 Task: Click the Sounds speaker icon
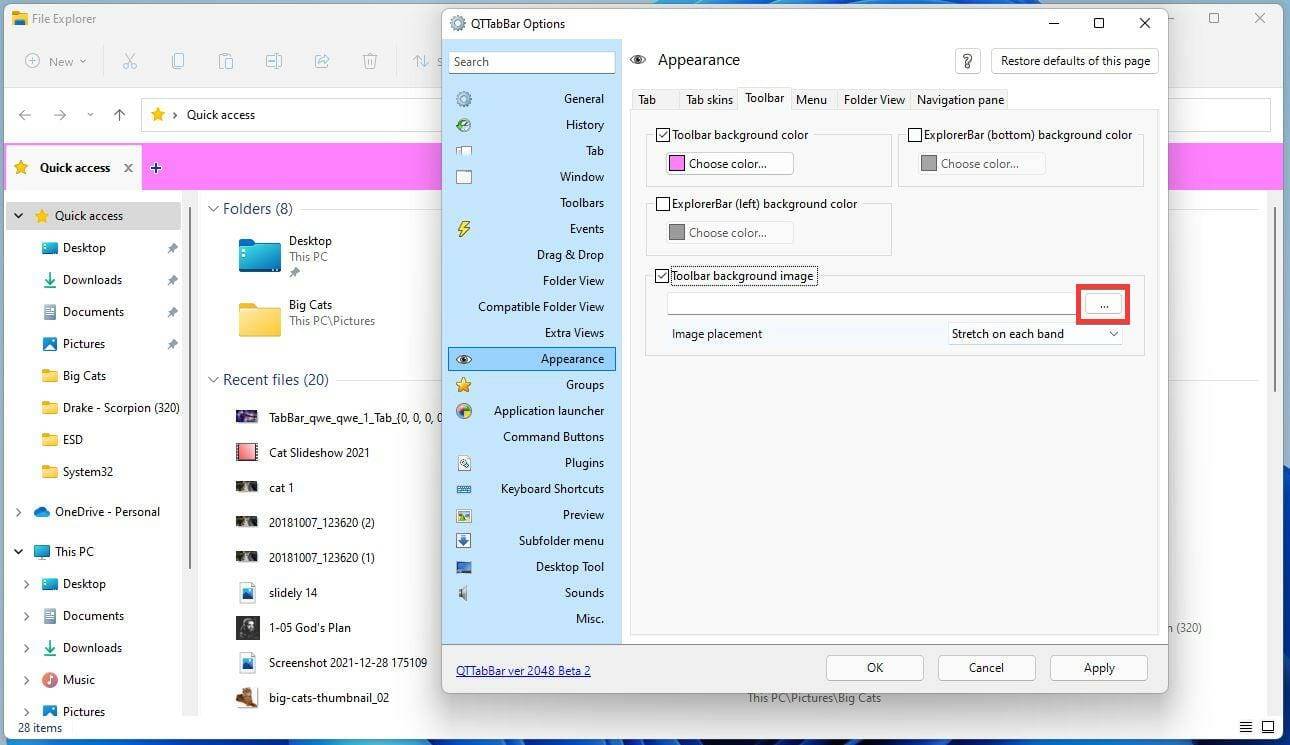tap(463, 593)
